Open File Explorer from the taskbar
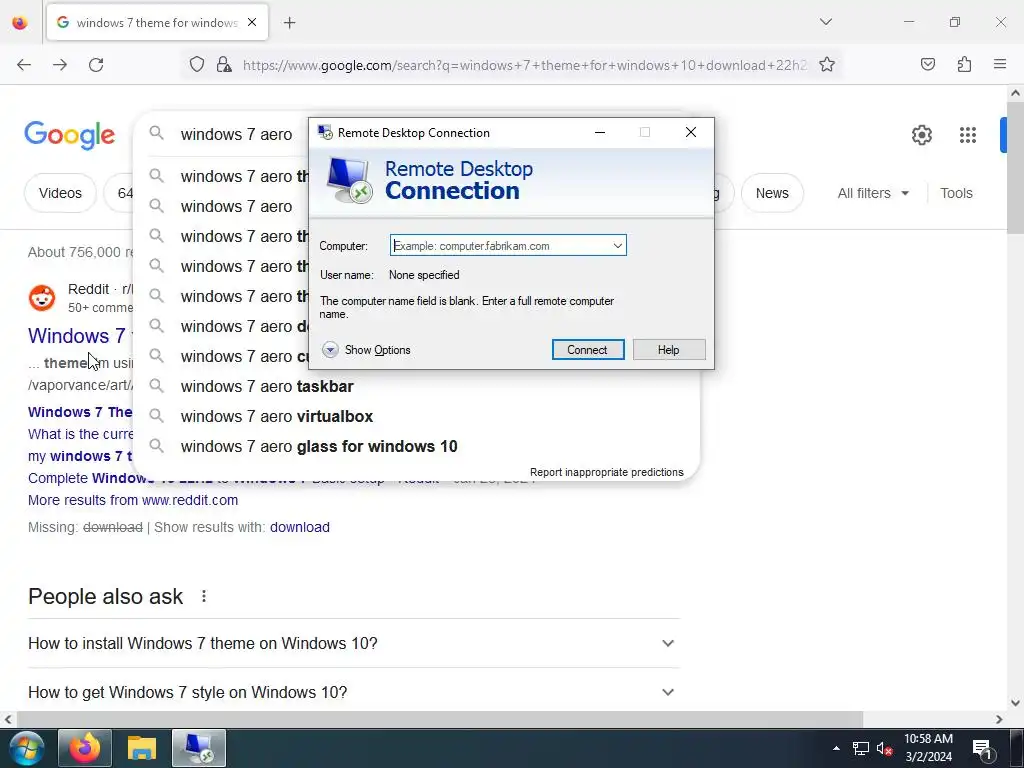Image resolution: width=1024 pixels, height=768 pixels. 142,748
